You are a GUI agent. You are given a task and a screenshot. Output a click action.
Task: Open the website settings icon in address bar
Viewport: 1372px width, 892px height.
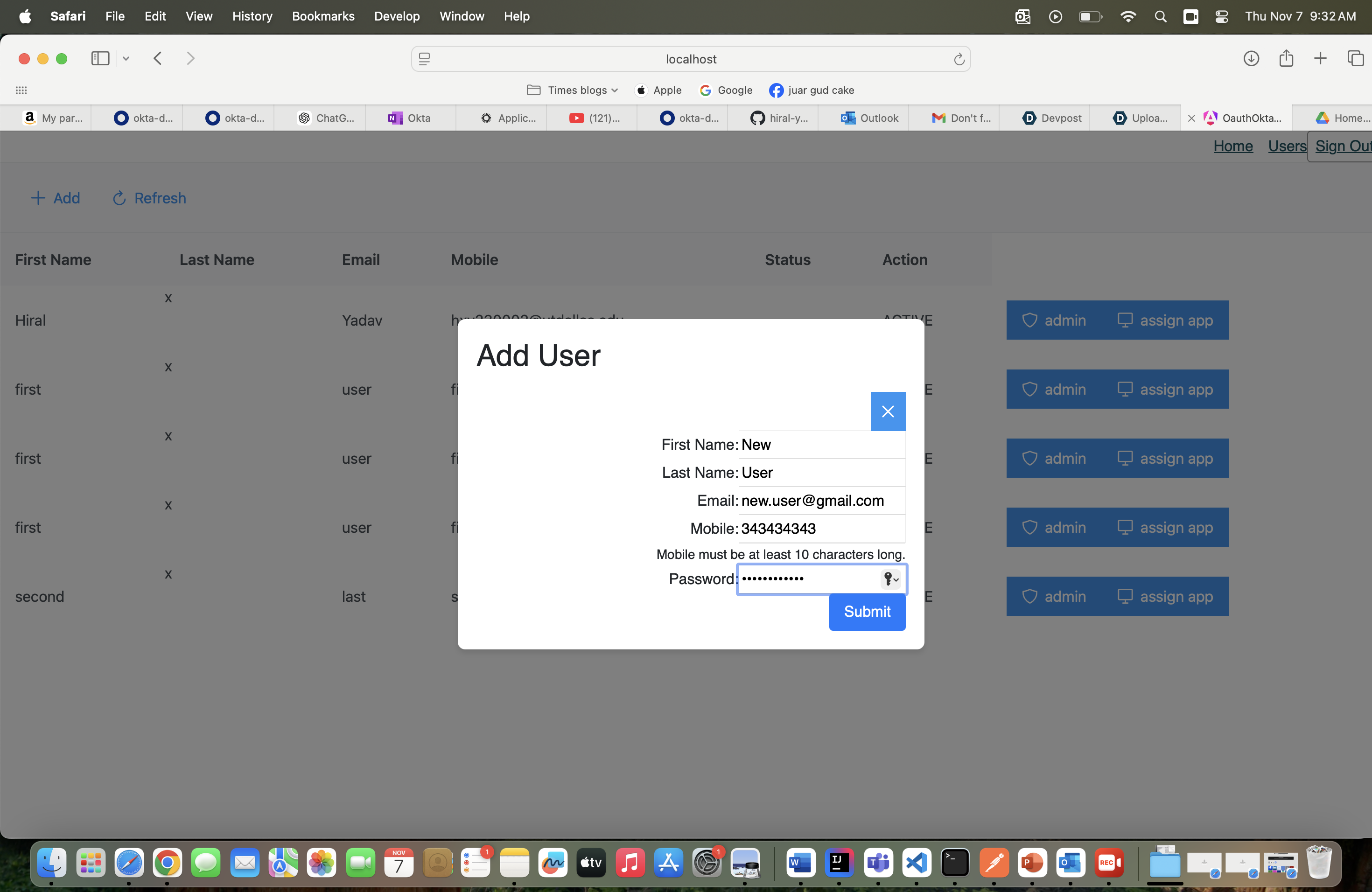(x=424, y=59)
